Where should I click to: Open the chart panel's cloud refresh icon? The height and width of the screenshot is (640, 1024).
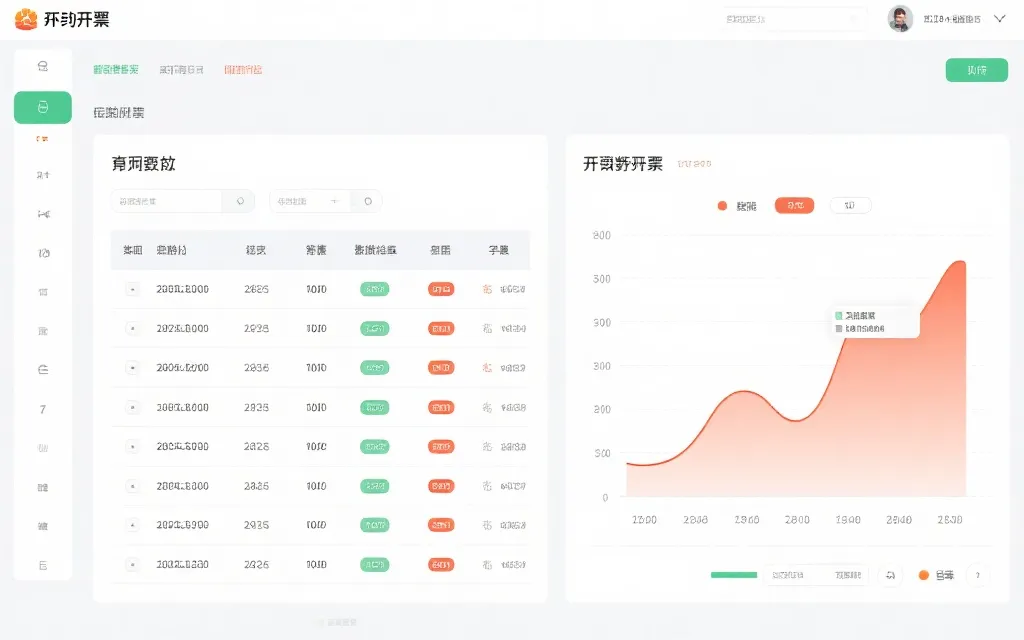(x=889, y=575)
